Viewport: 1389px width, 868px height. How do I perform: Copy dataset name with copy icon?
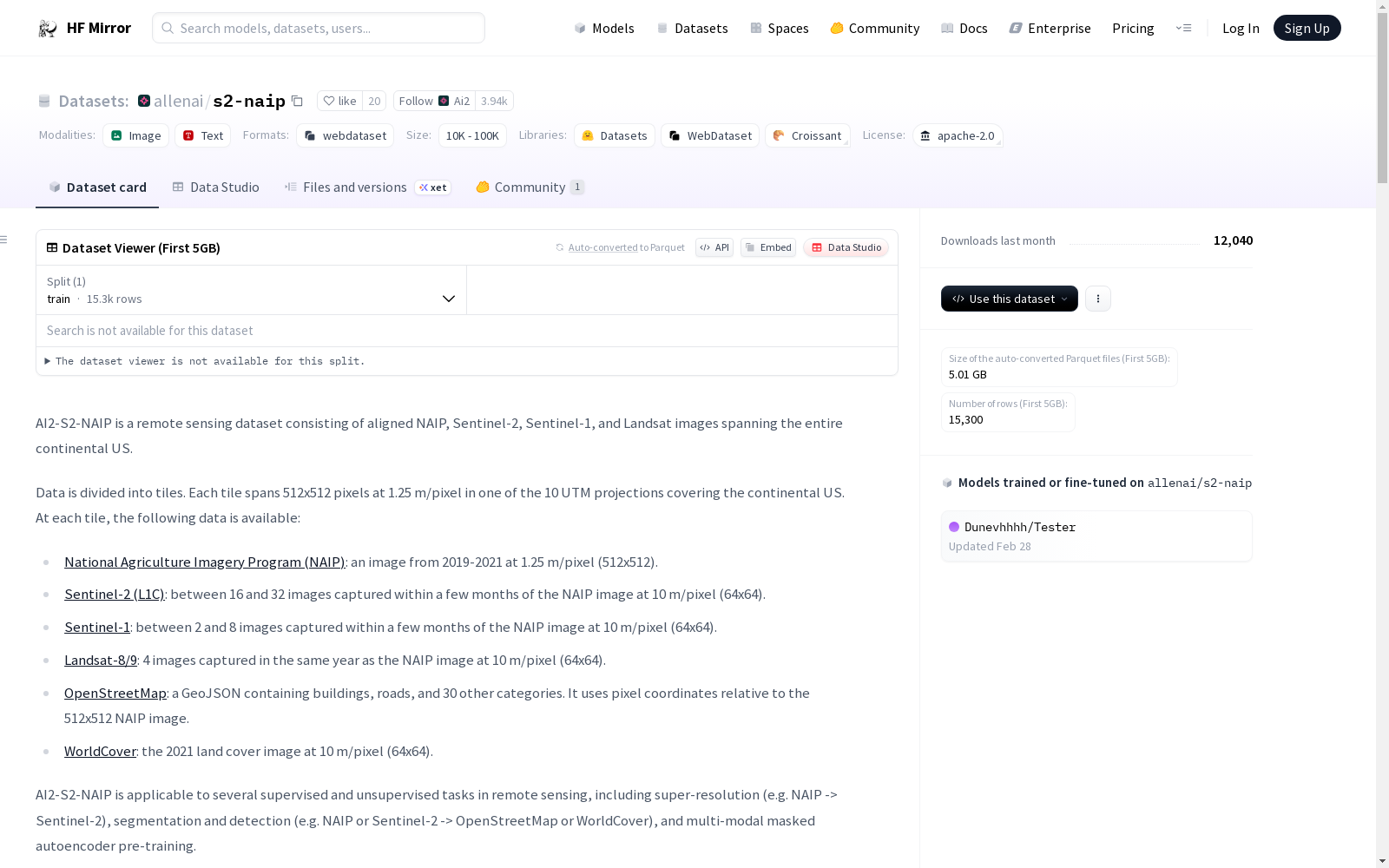pos(297,101)
